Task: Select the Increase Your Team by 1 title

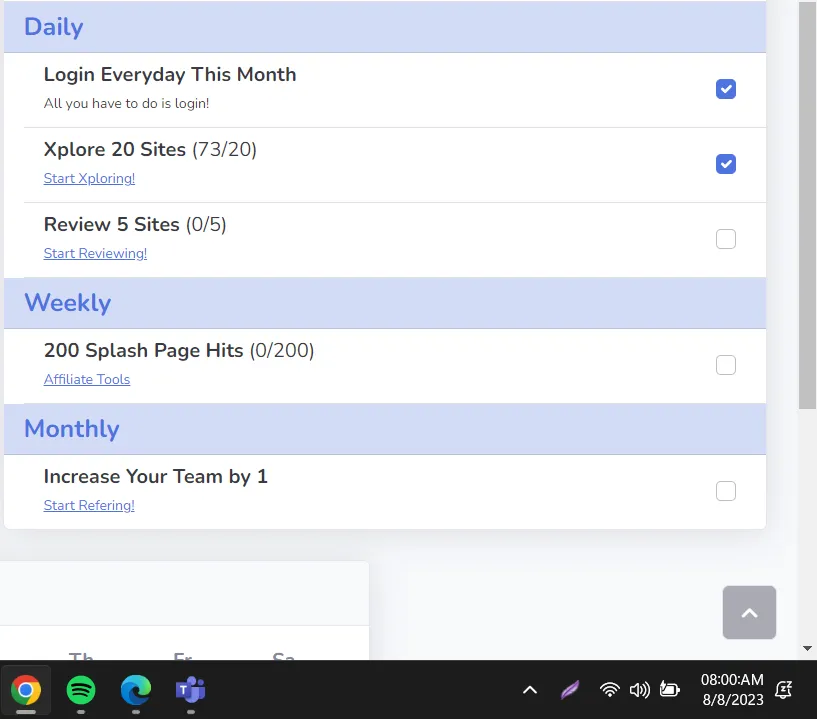Action: tap(156, 477)
